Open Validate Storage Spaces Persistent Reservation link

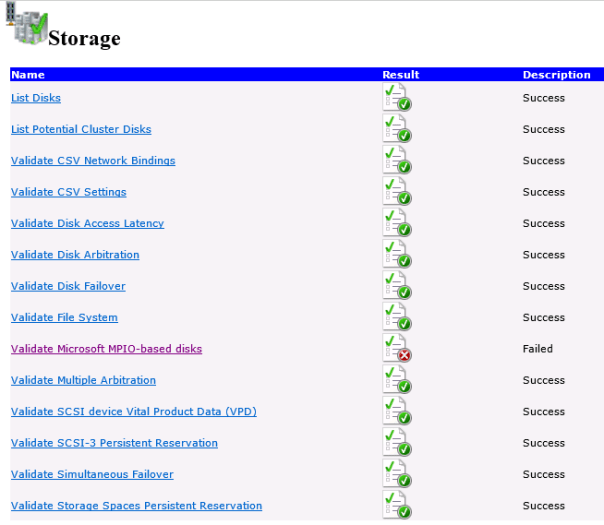pyautogui.click(x=136, y=506)
